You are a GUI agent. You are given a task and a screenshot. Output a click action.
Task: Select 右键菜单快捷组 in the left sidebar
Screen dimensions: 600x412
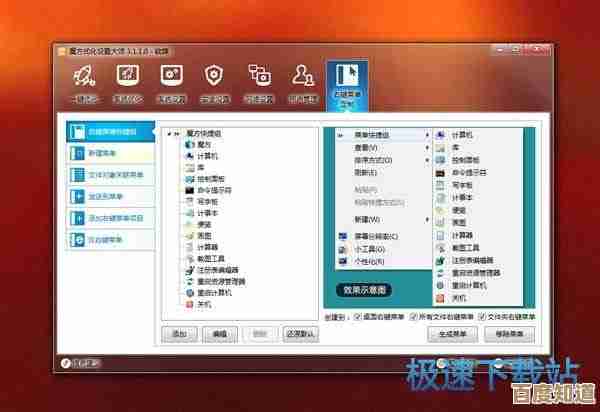tap(111, 132)
